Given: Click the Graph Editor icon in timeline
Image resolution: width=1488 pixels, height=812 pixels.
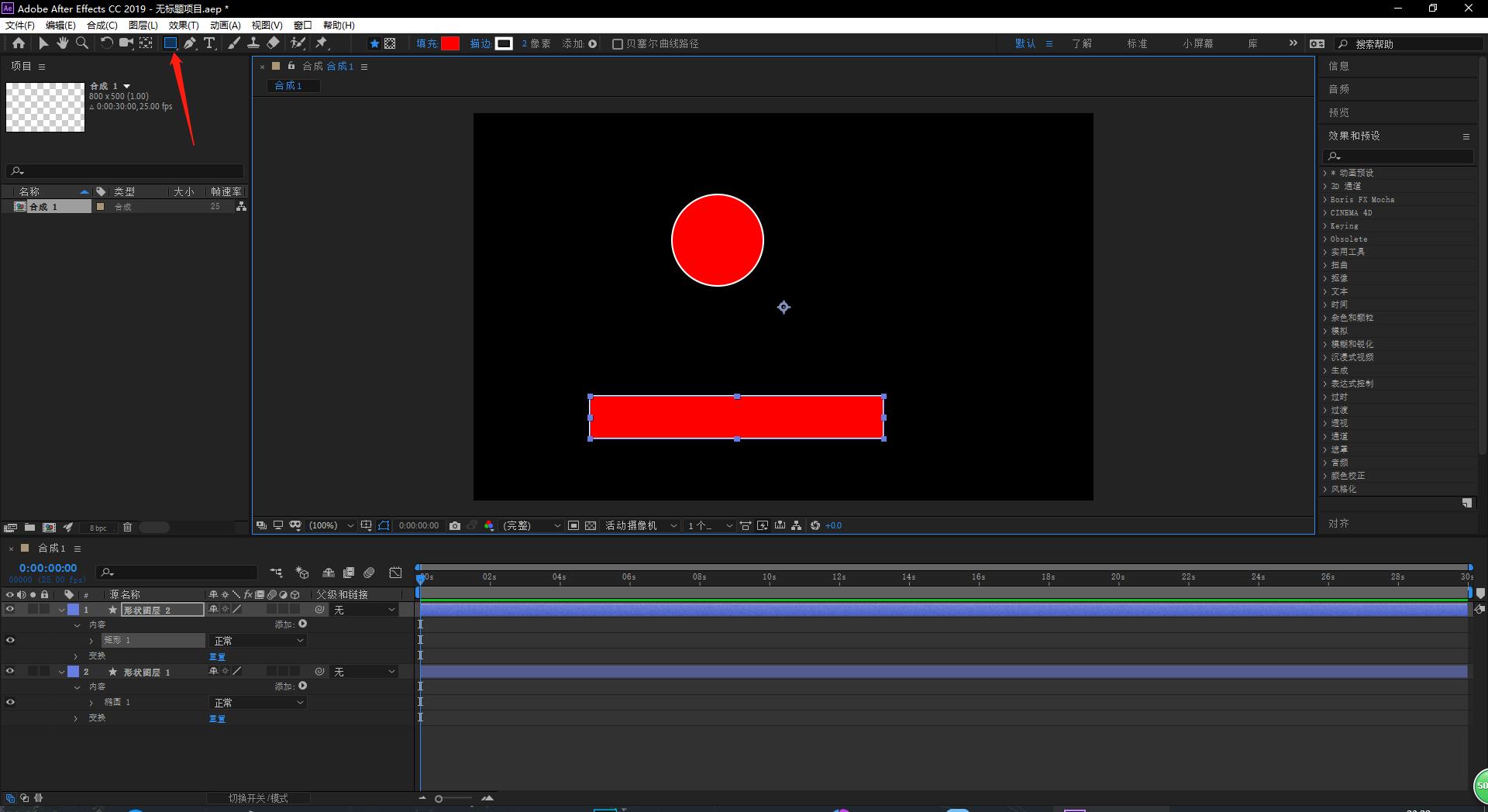Looking at the screenshot, I should pos(395,573).
